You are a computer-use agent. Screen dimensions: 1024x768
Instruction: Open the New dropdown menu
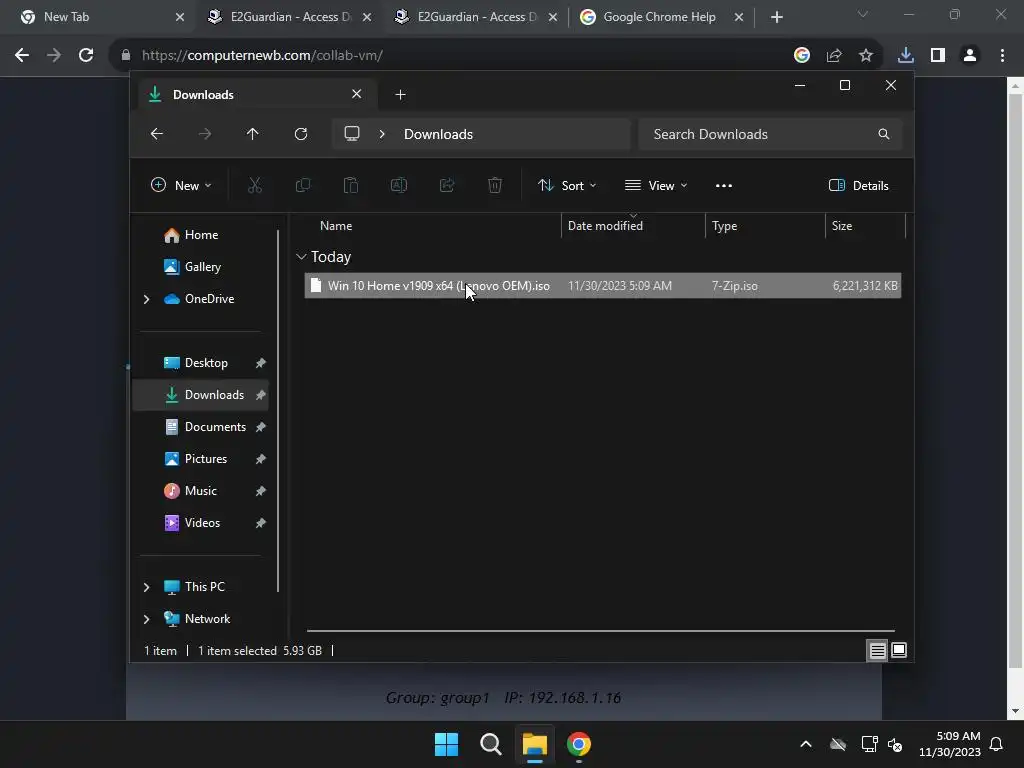pyautogui.click(x=181, y=185)
